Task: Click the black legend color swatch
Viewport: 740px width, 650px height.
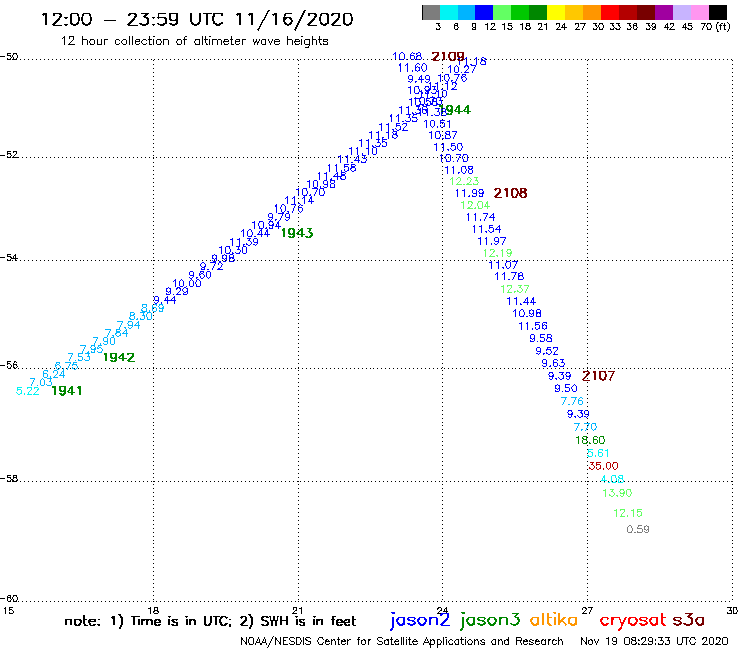Action: click(718, 12)
